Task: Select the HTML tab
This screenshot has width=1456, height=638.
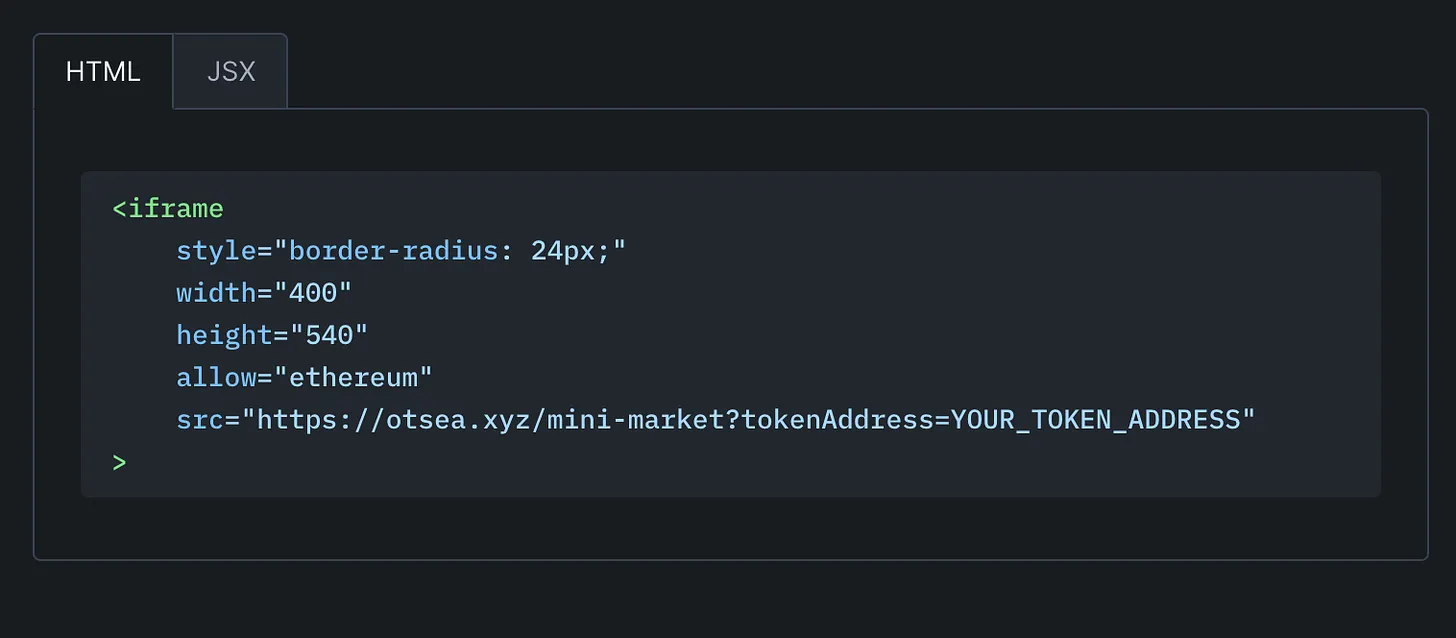Action: pos(103,72)
